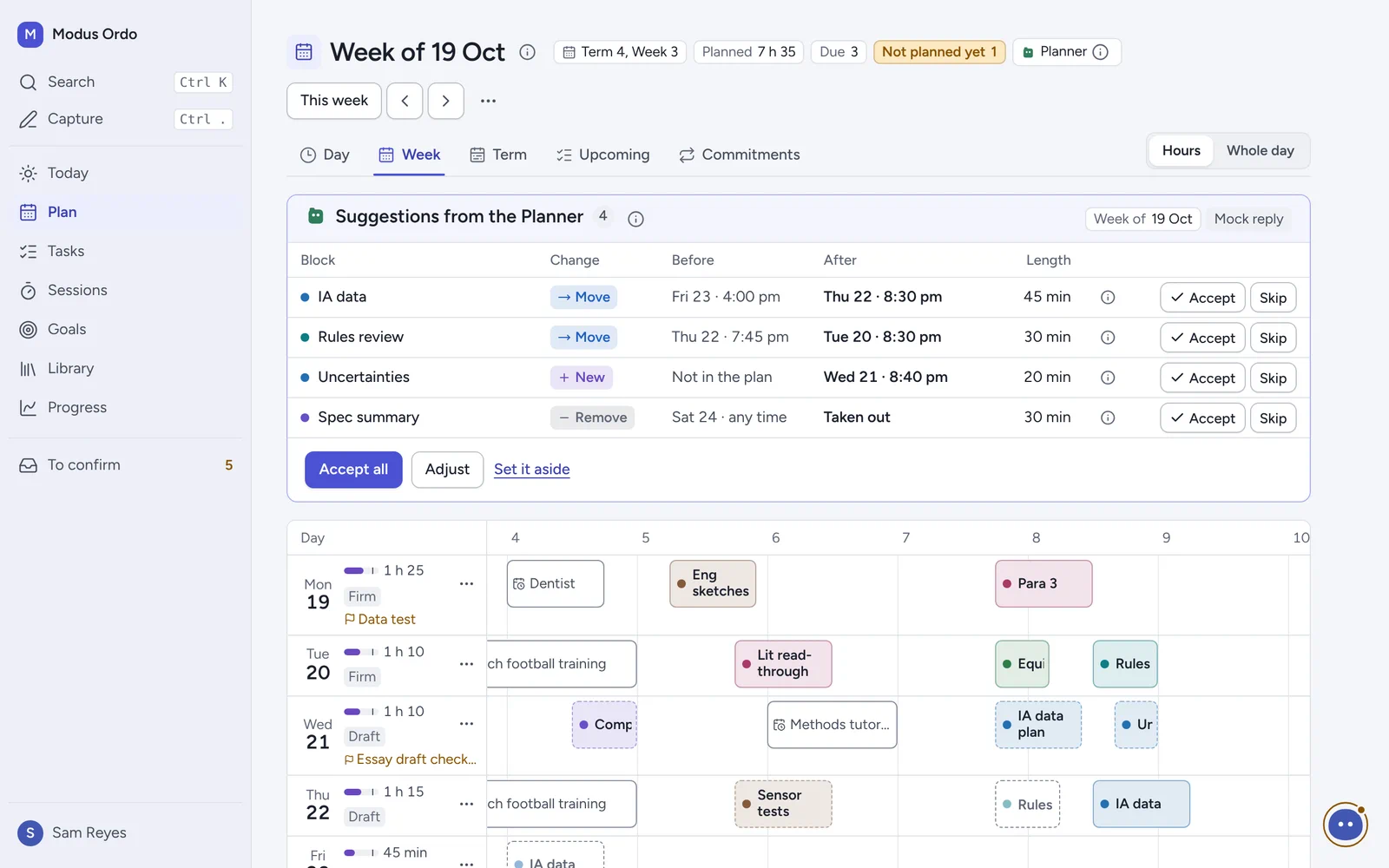This screenshot has width=1389, height=868.
Task: Open the Tue 20 row options menu
Action: coord(466,664)
